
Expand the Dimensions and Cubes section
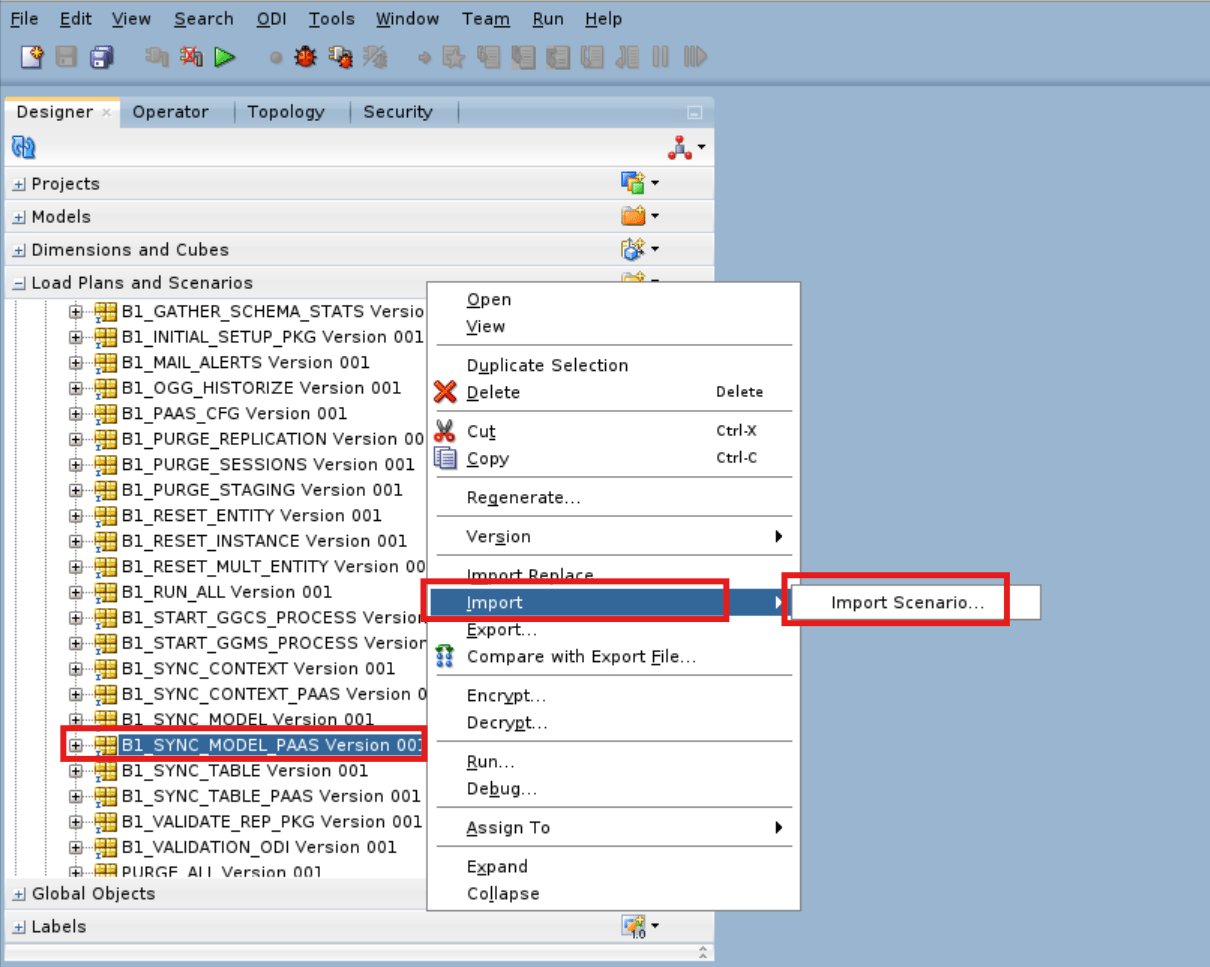pos(19,250)
